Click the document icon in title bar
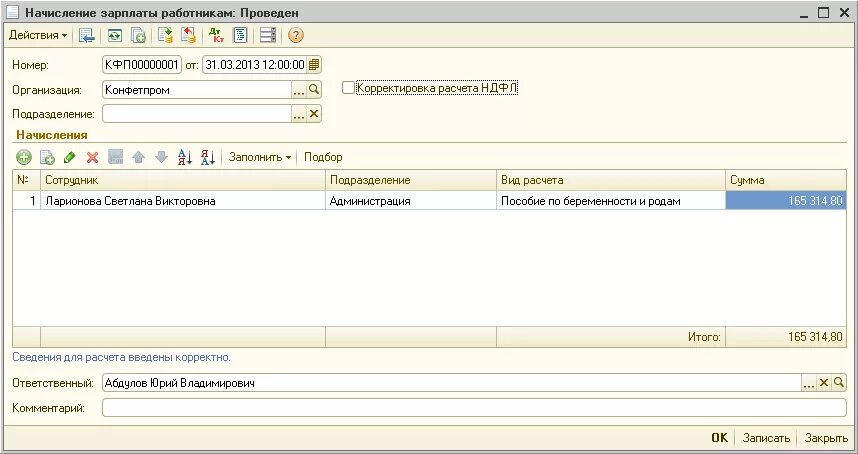Image resolution: width=858 pixels, height=454 pixels. coord(12,12)
